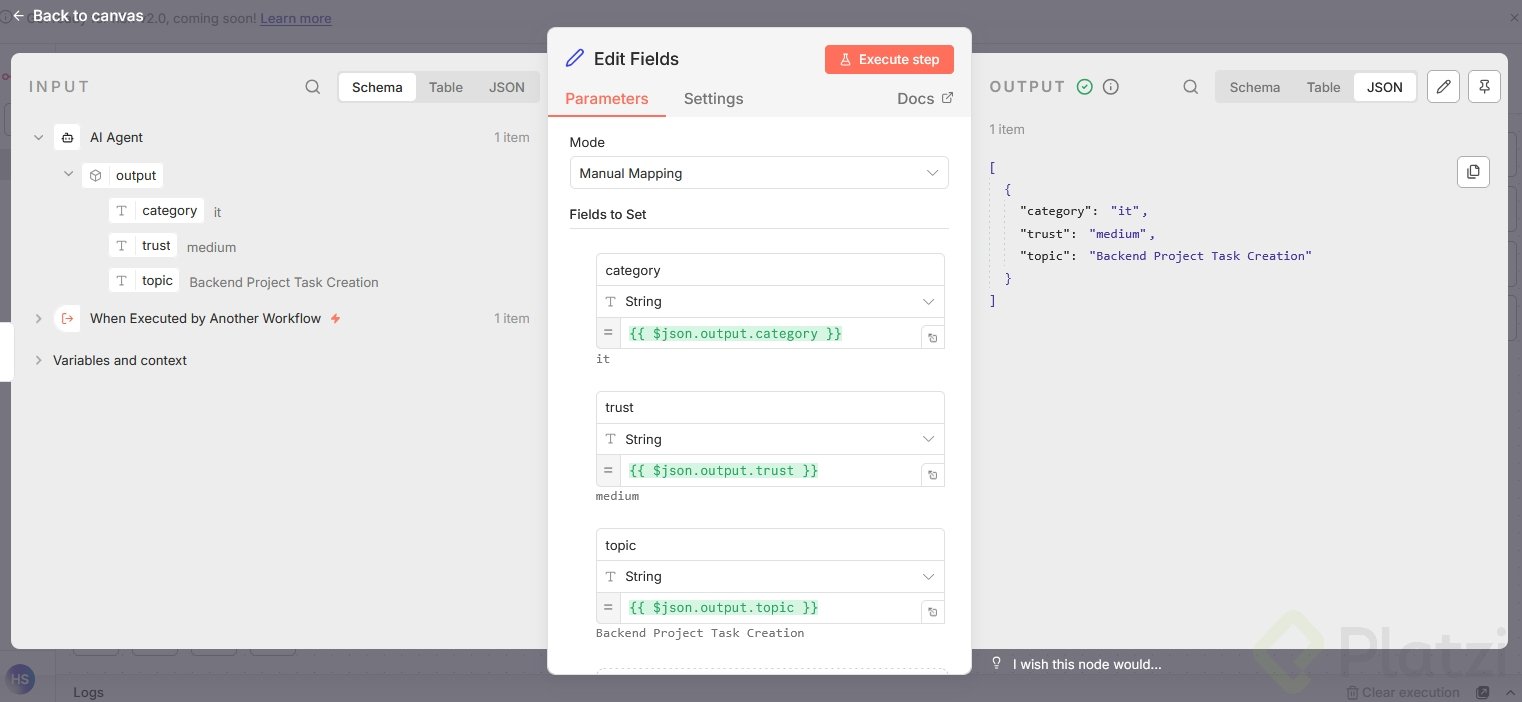Click the green success checkmark icon
The height and width of the screenshot is (702, 1522).
[x=1085, y=87]
